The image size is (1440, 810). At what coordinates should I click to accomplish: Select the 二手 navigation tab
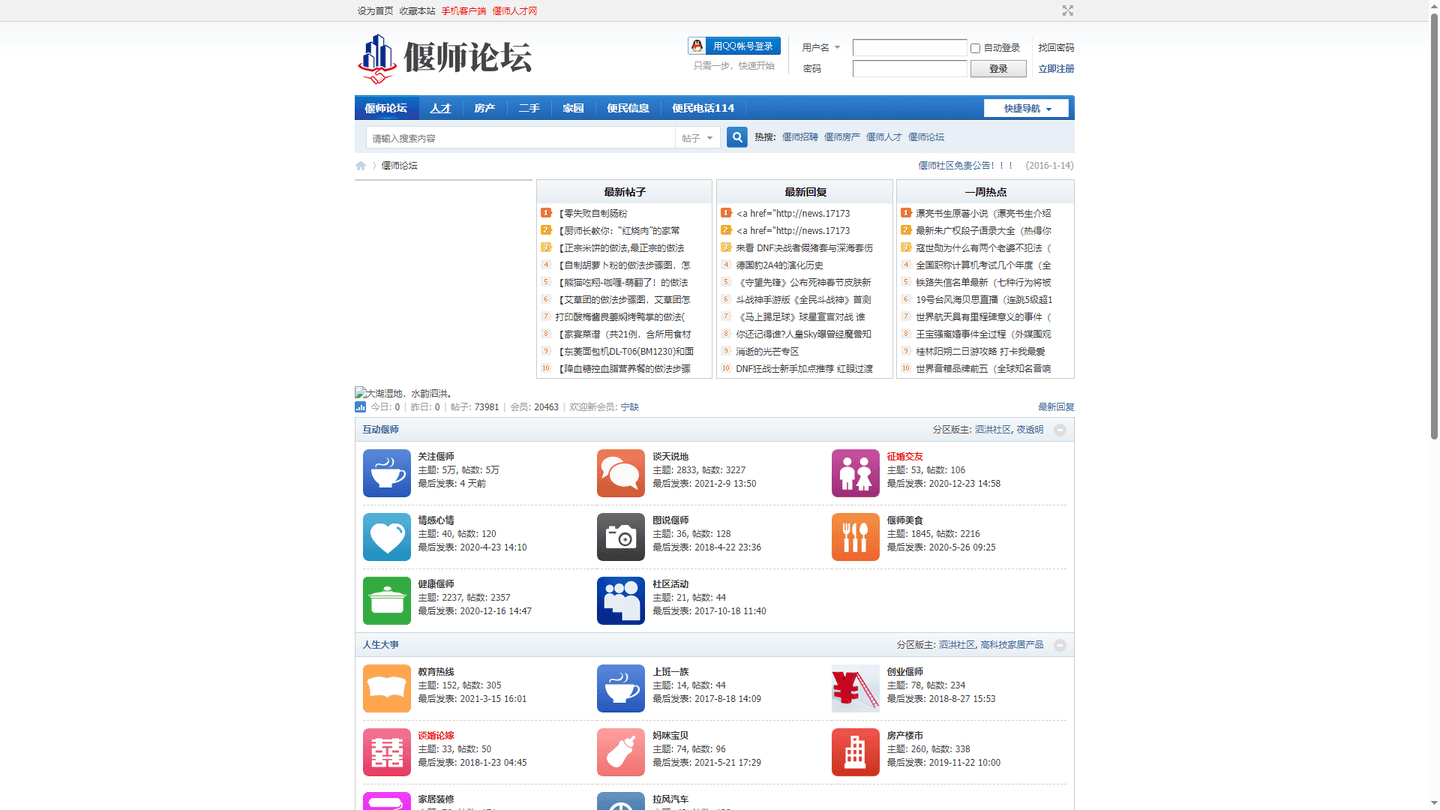(529, 108)
